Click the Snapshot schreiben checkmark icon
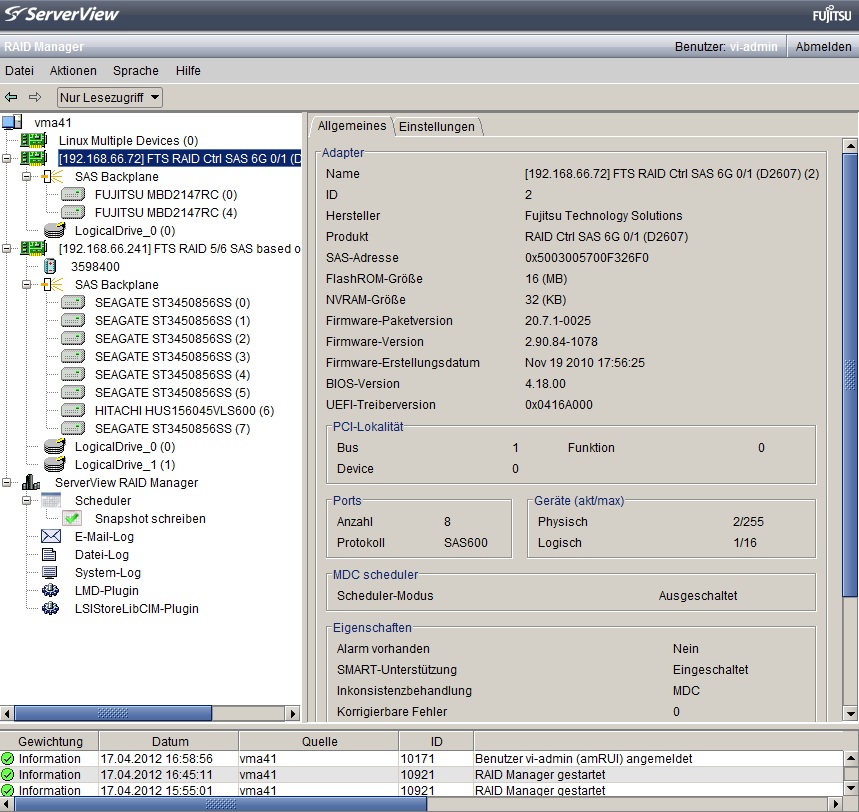 coord(71,519)
